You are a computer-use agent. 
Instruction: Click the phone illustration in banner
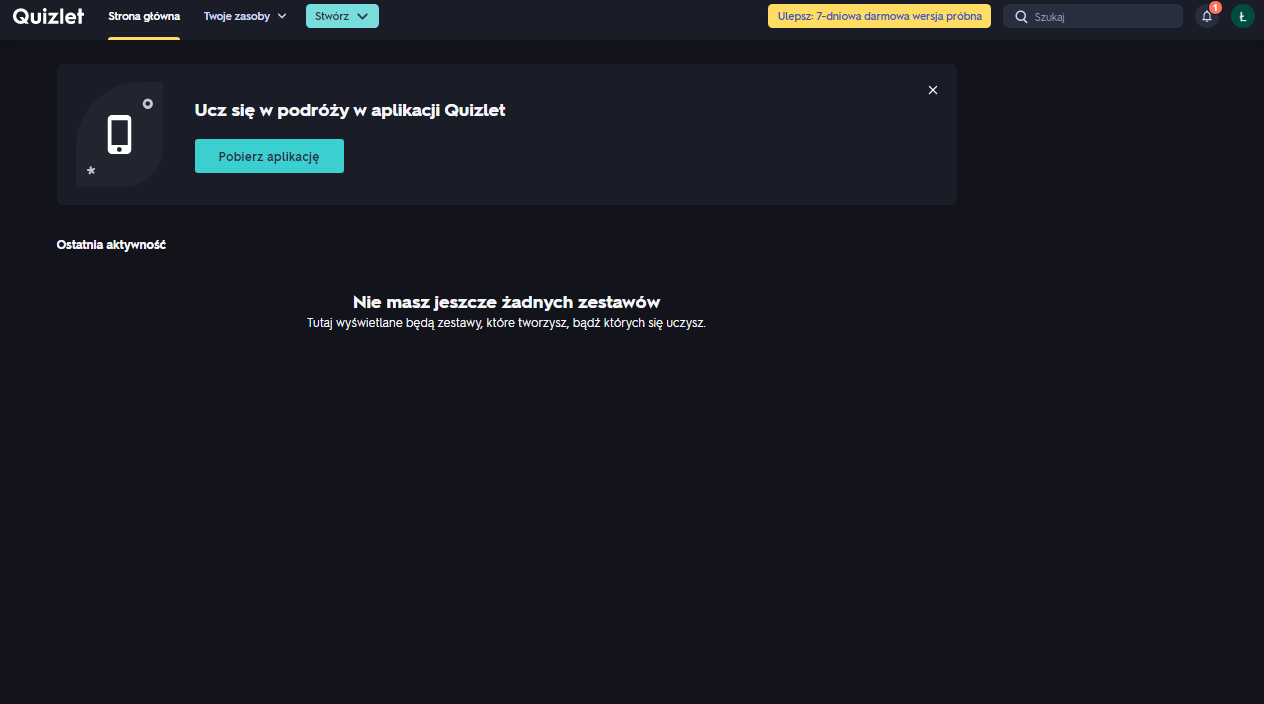(120, 134)
